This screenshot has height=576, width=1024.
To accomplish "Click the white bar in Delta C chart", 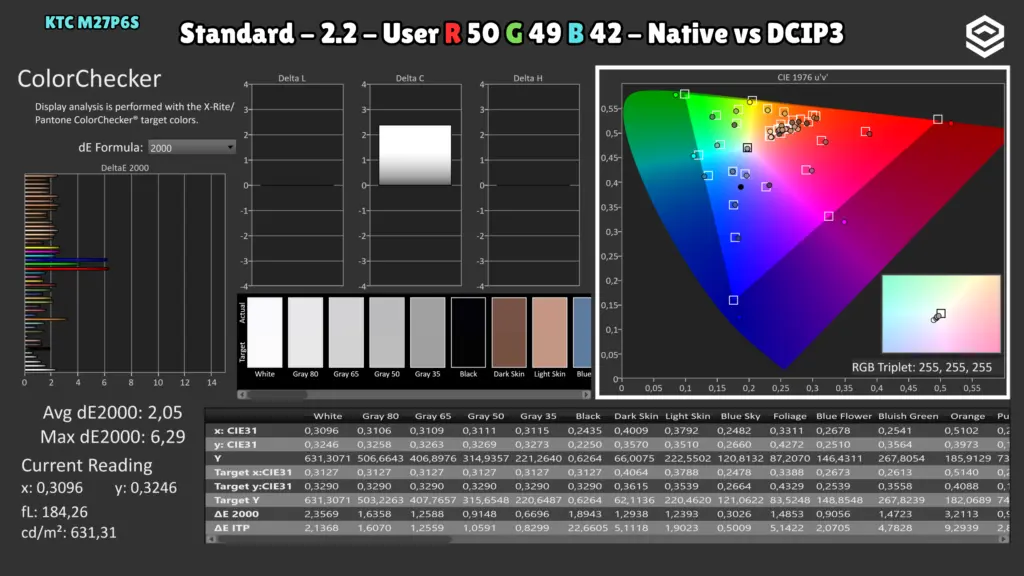I will [x=415, y=155].
